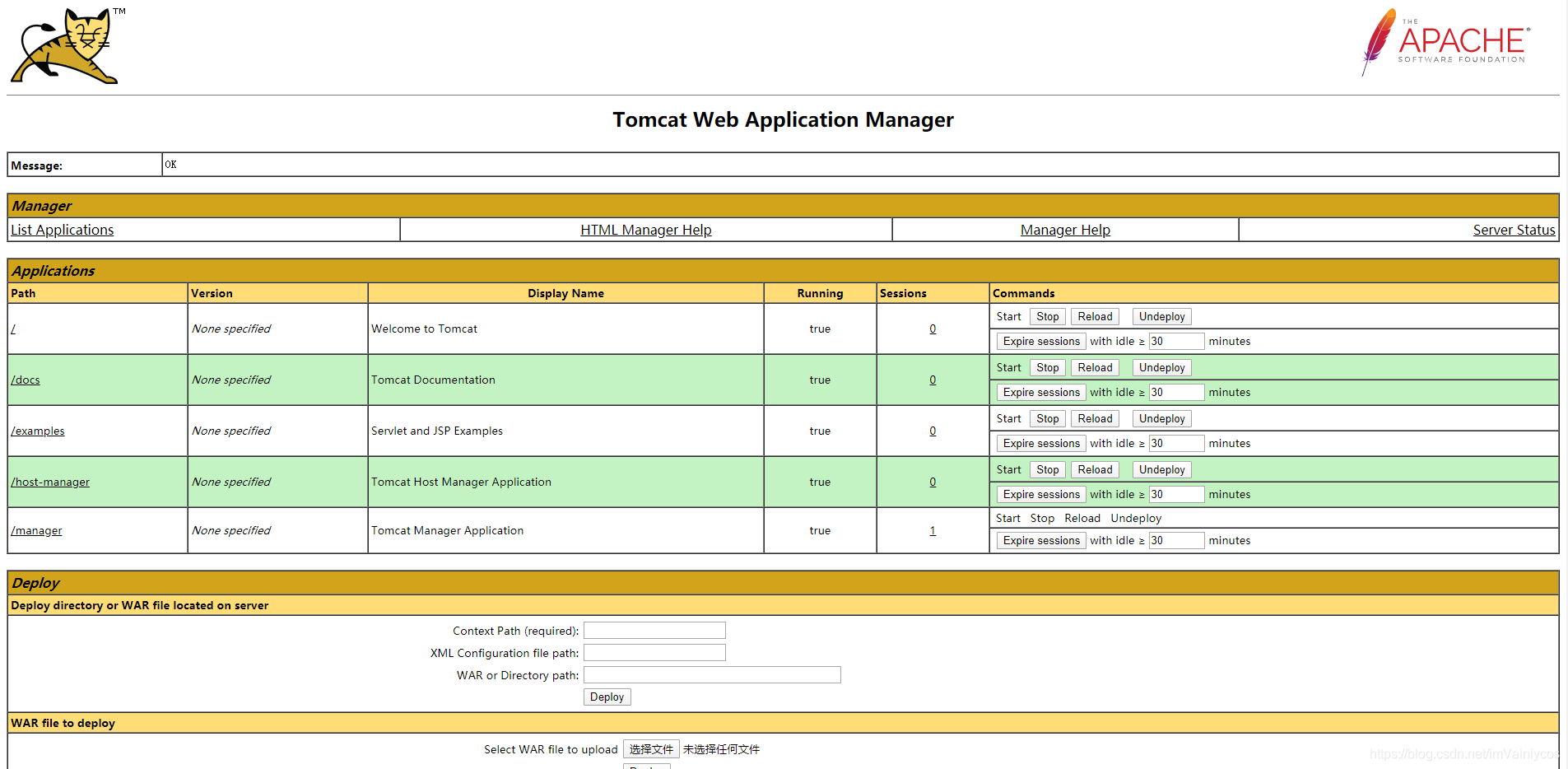
Task: Open the /examples application link
Action: 38,431
